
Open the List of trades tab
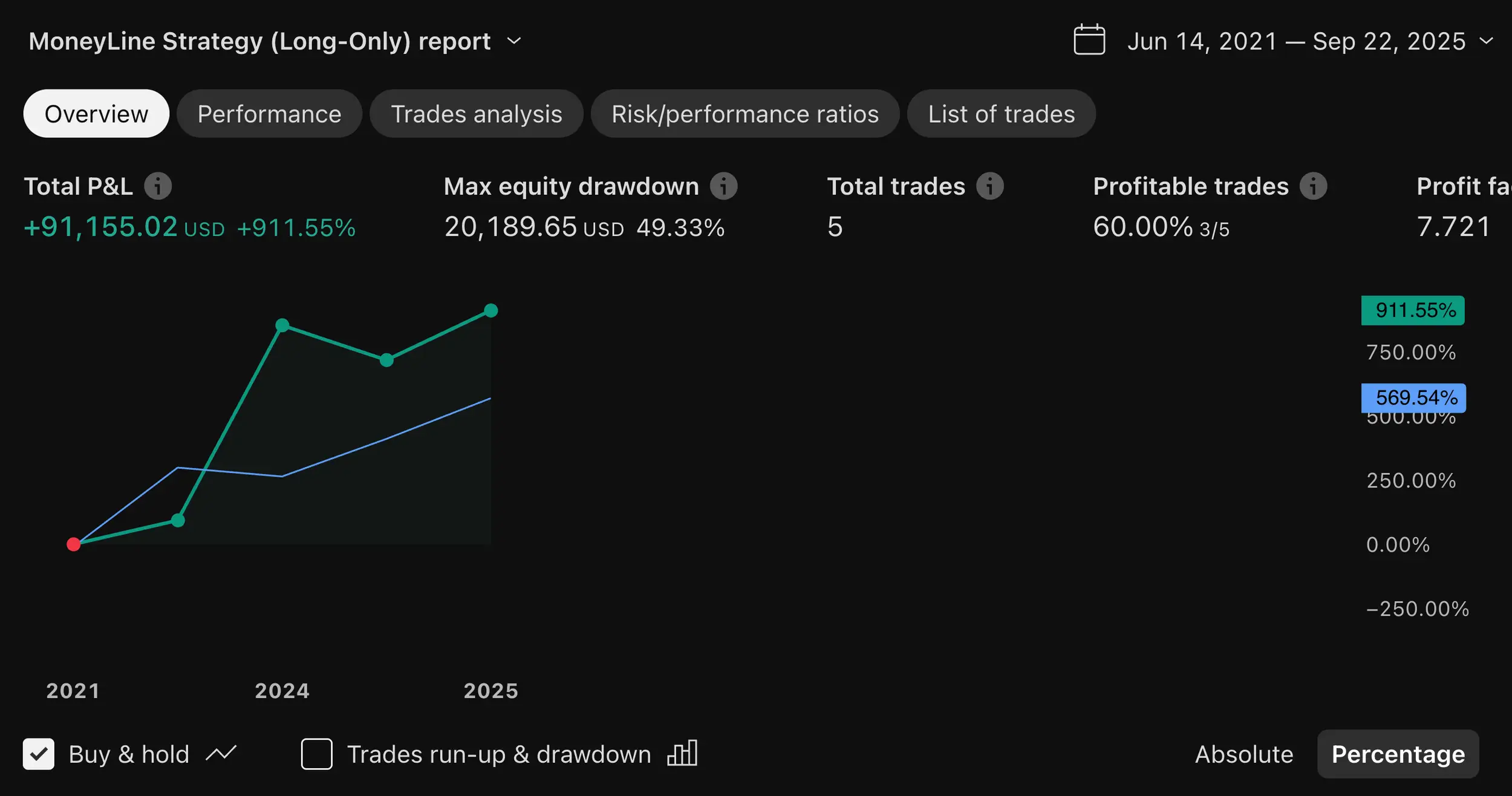[1002, 114]
